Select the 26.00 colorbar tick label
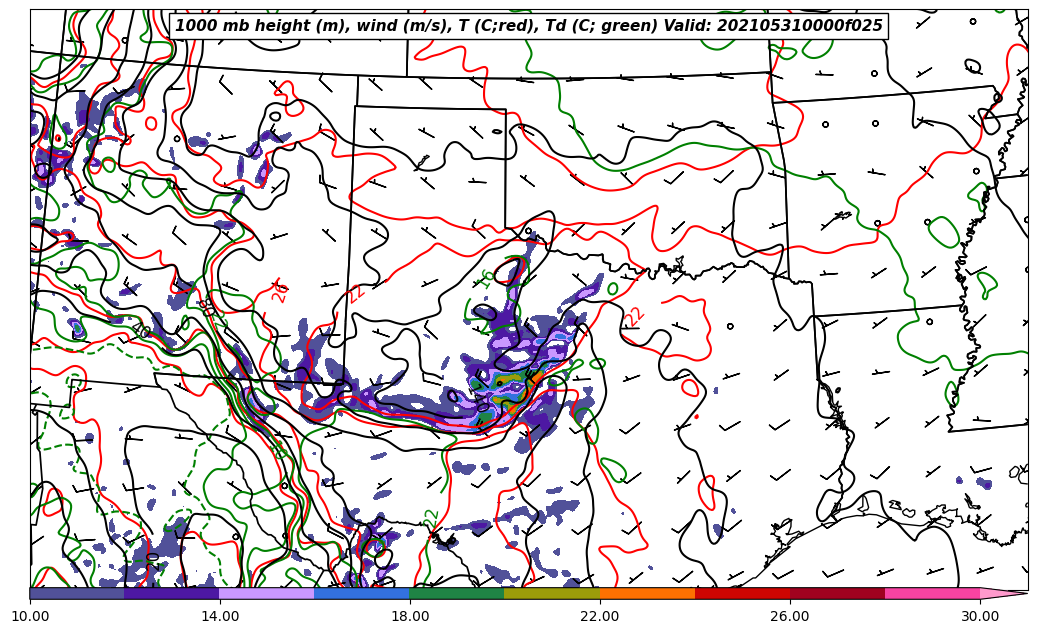This screenshot has width=1037, height=633. [790, 617]
